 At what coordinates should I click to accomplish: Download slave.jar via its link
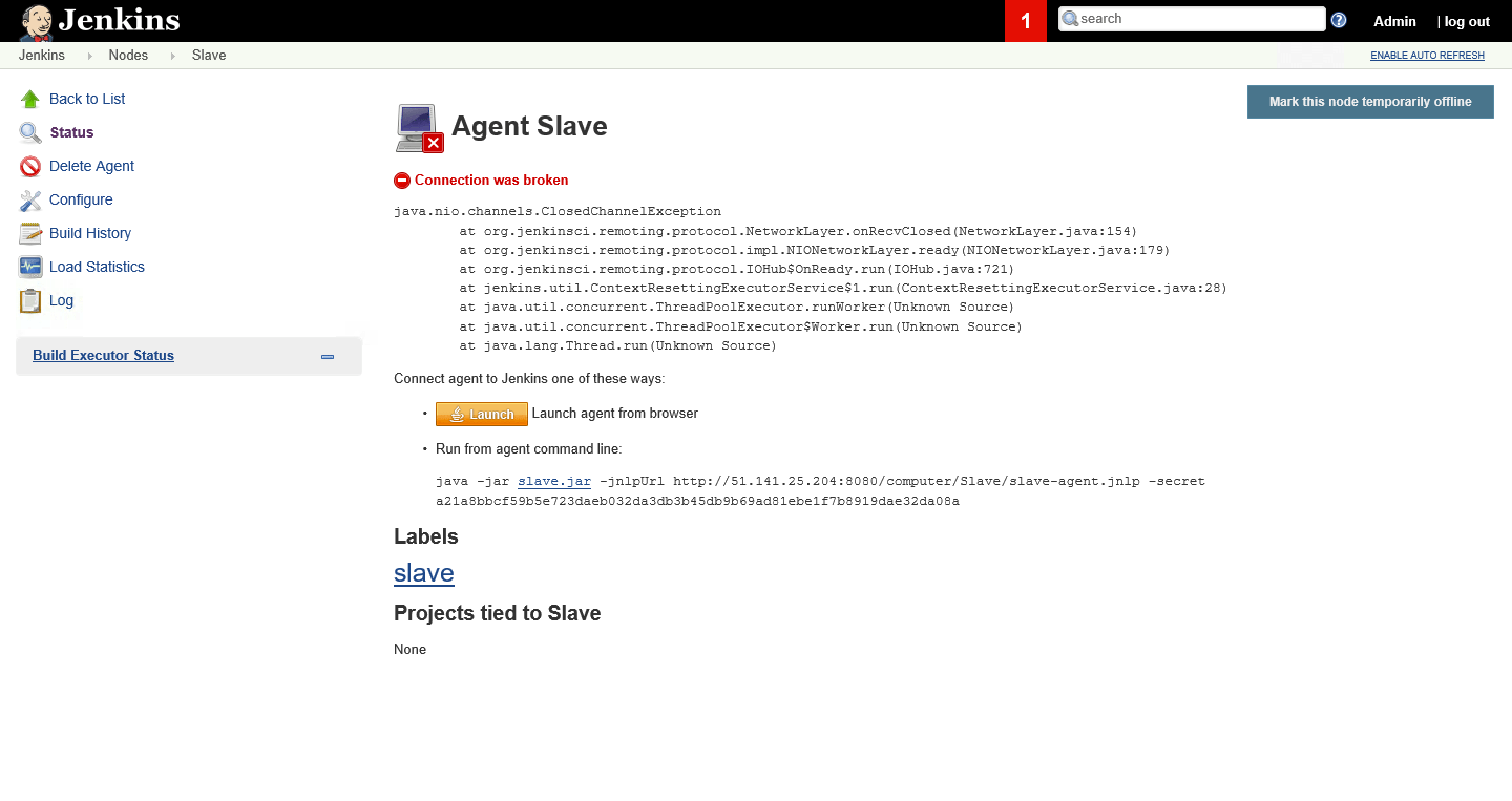click(553, 481)
